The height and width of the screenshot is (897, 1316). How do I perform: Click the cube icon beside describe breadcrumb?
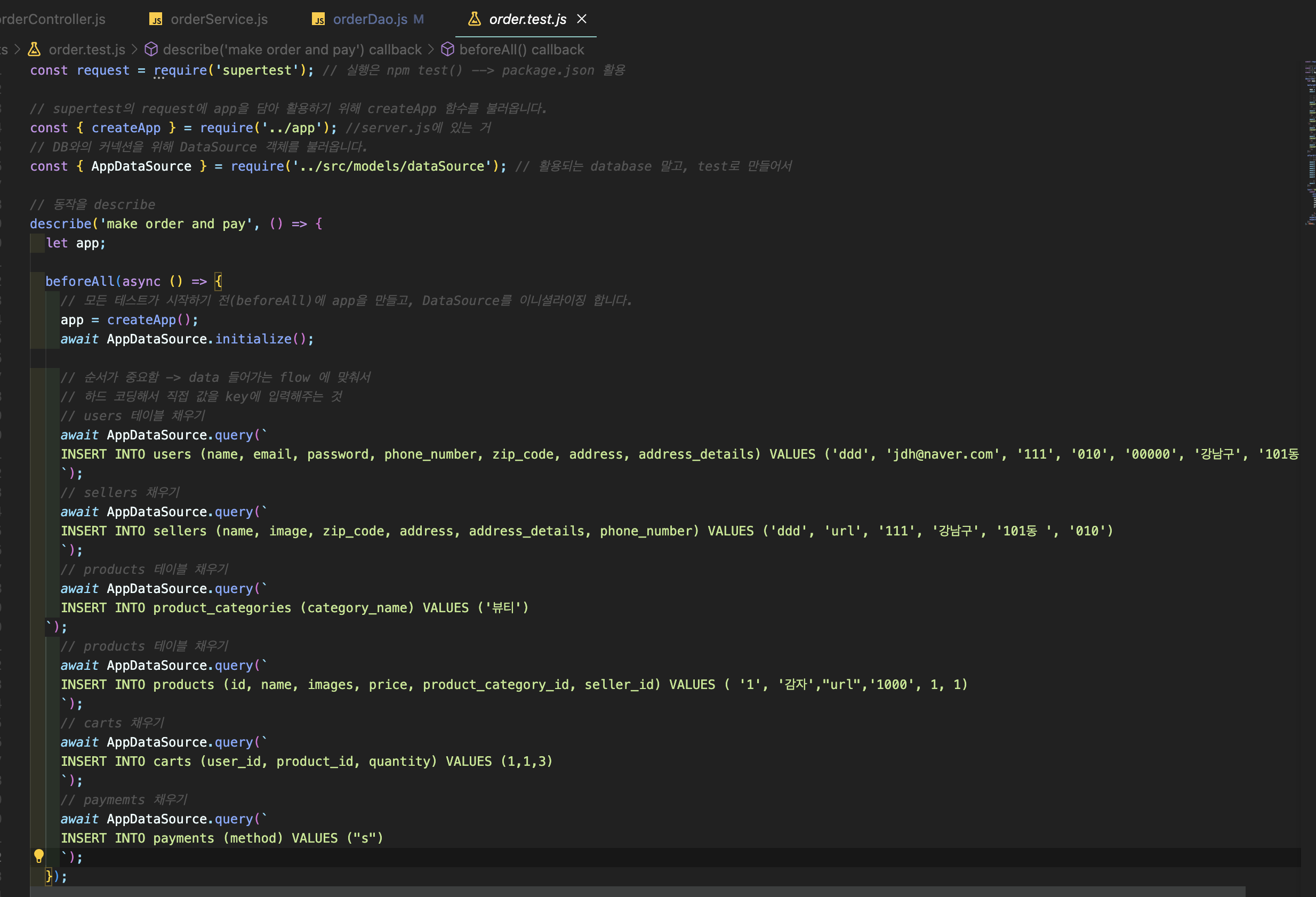(x=151, y=50)
